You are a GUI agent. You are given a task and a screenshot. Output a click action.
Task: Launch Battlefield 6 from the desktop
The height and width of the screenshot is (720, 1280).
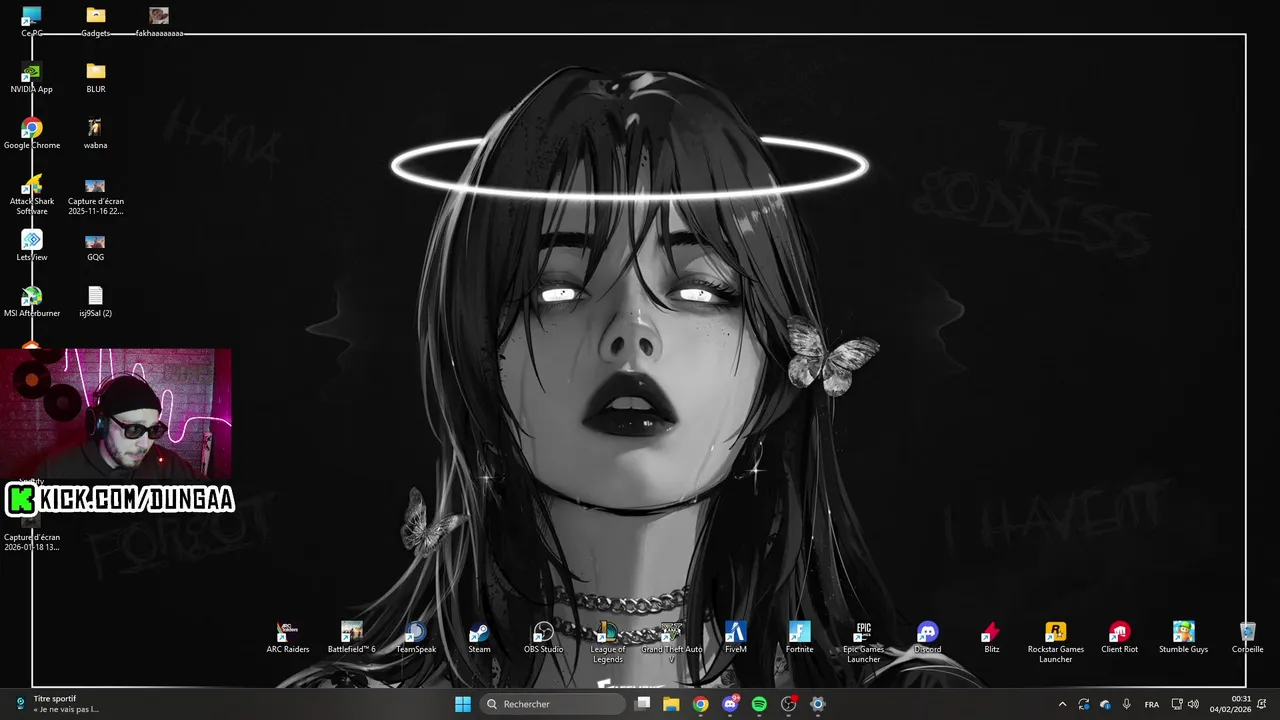click(352, 638)
